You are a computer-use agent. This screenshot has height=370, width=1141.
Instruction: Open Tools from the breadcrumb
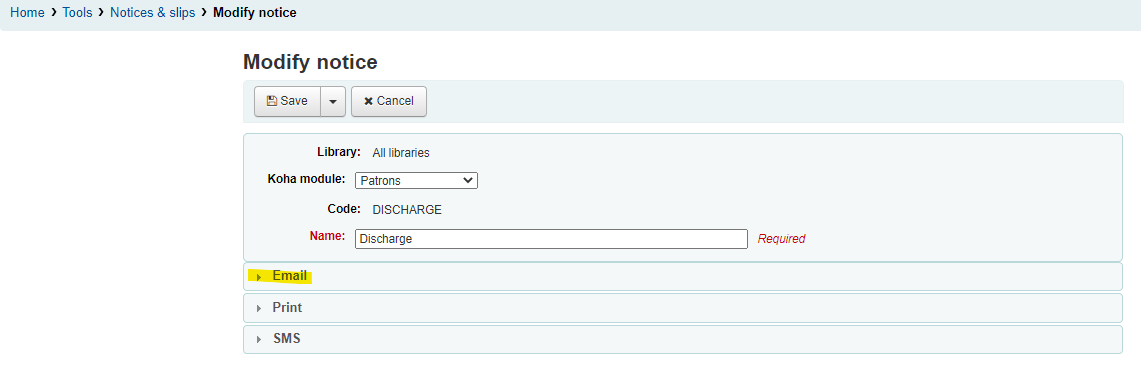pyautogui.click(x=77, y=12)
